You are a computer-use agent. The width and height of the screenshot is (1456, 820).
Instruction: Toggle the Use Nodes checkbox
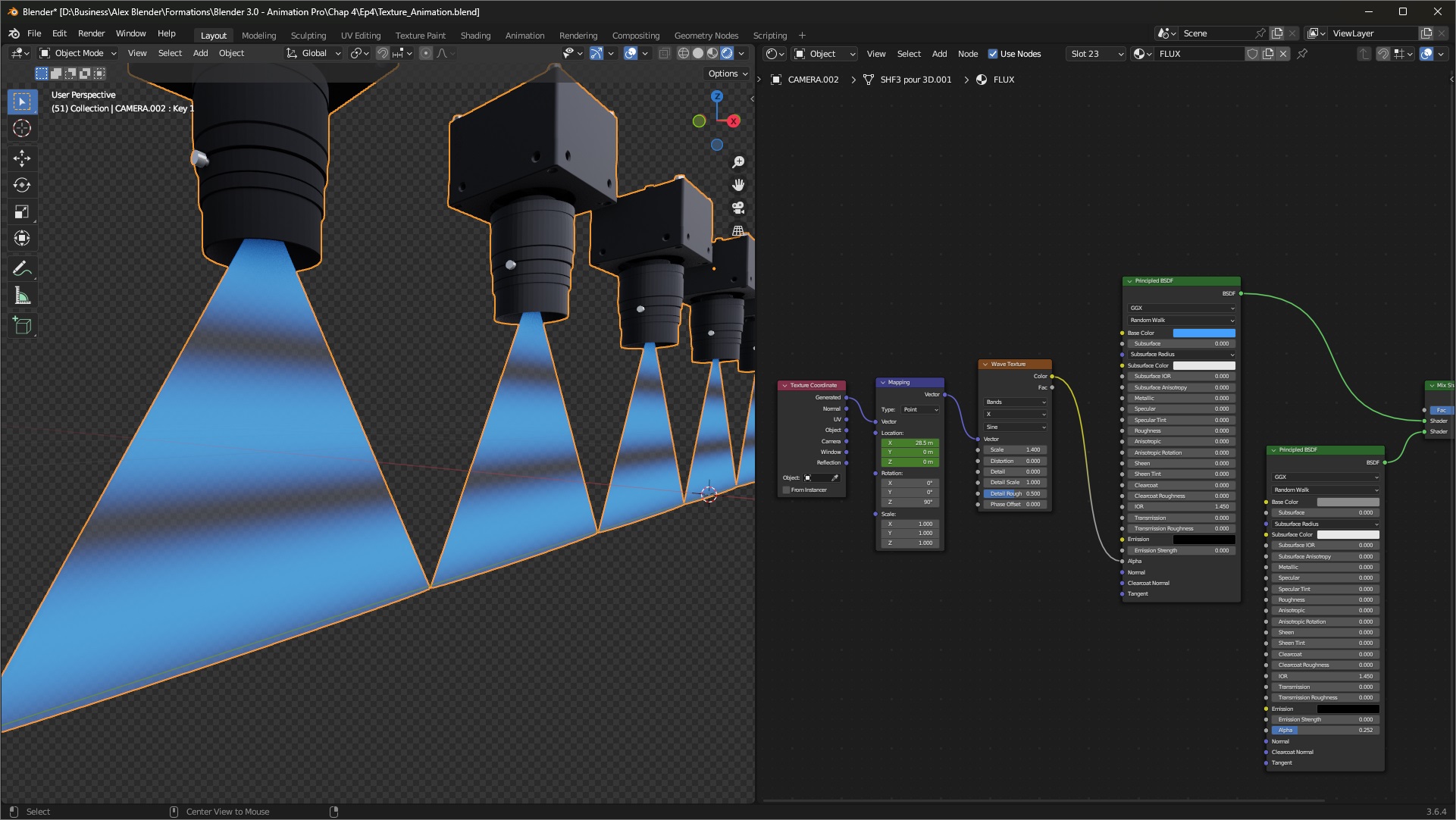(x=993, y=54)
